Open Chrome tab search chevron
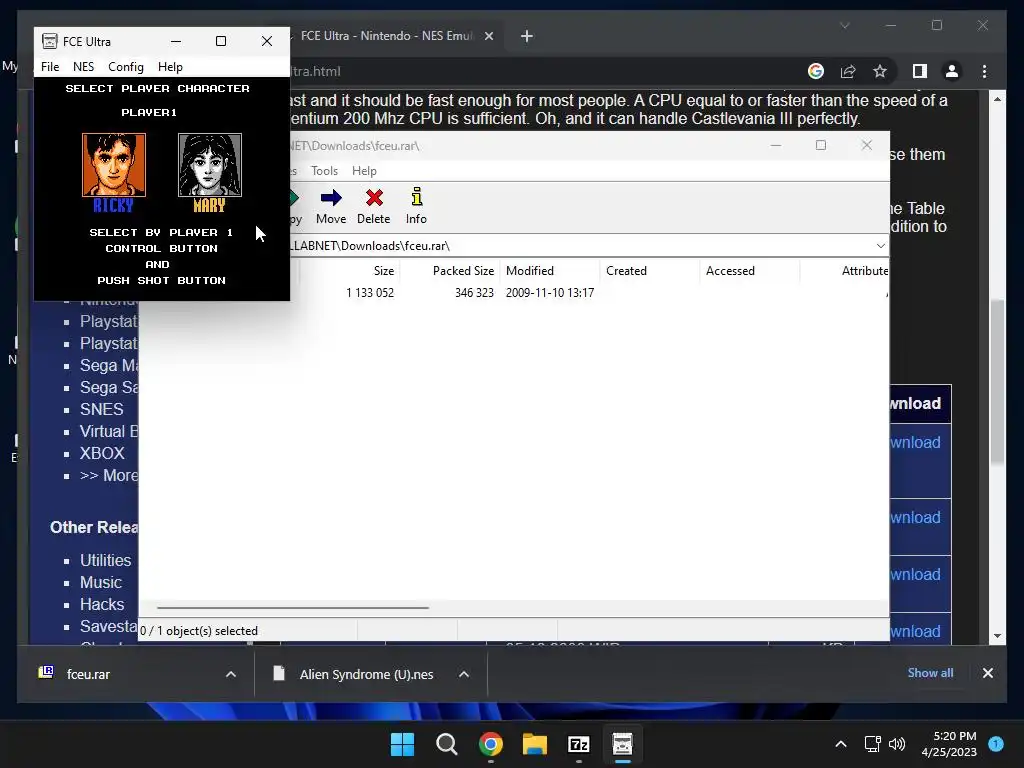The width and height of the screenshot is (1024, 768). pyautogui.click(x=844, y=25)
